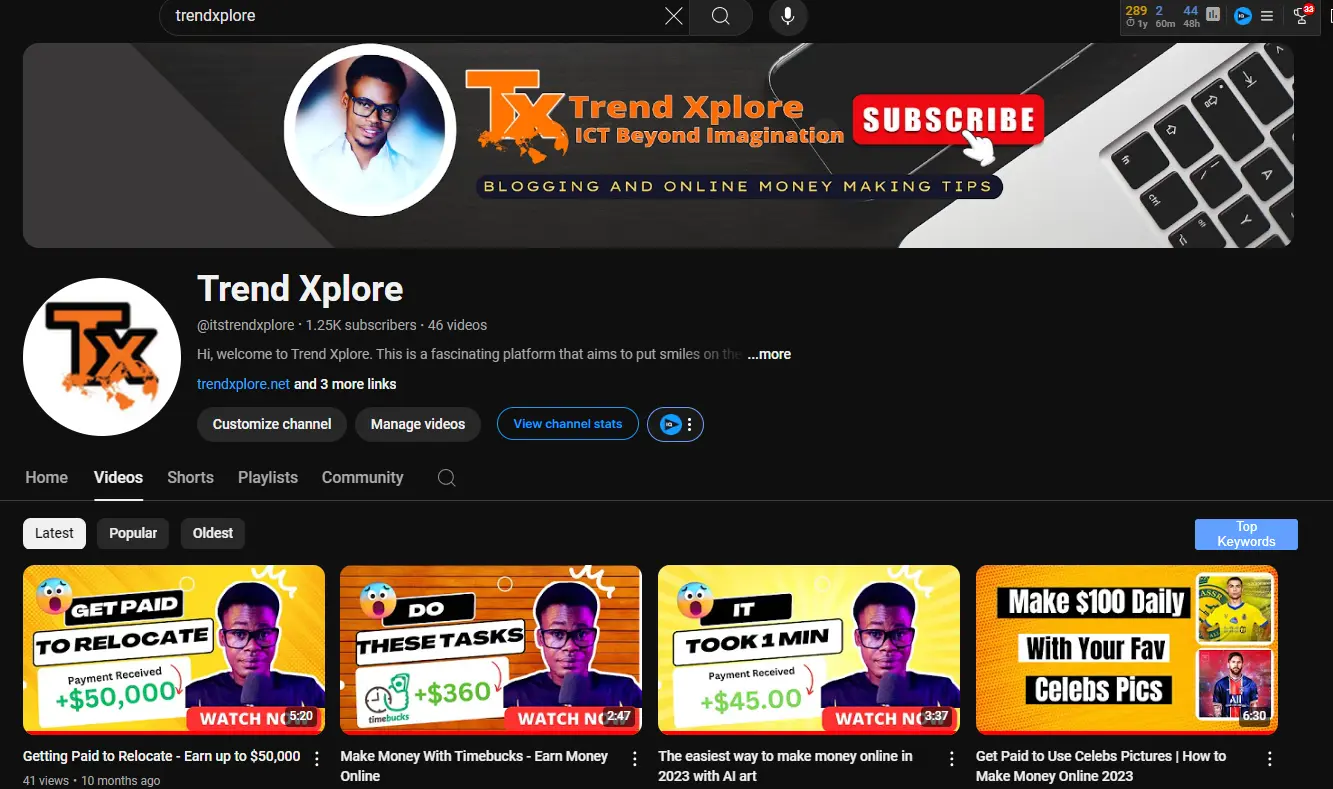Open the vidIQ extension menu icon
The image size is (1333, 789).
(1266, 16)
